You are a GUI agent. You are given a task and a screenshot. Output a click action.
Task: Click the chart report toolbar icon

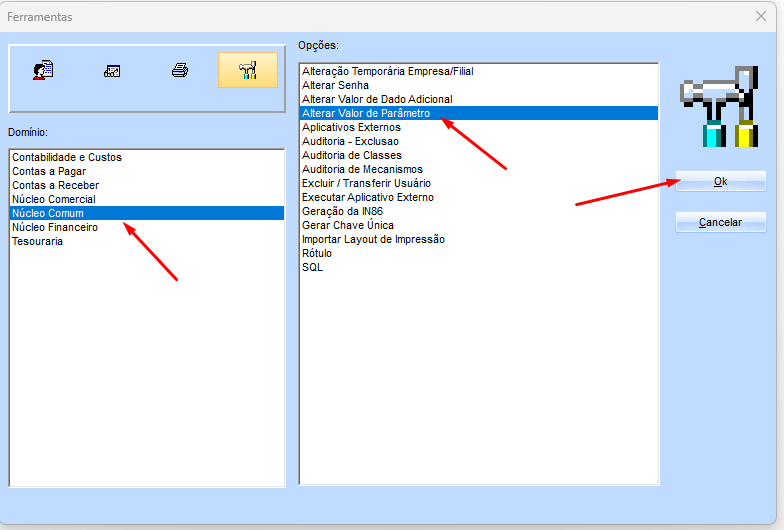click(112, 71)
